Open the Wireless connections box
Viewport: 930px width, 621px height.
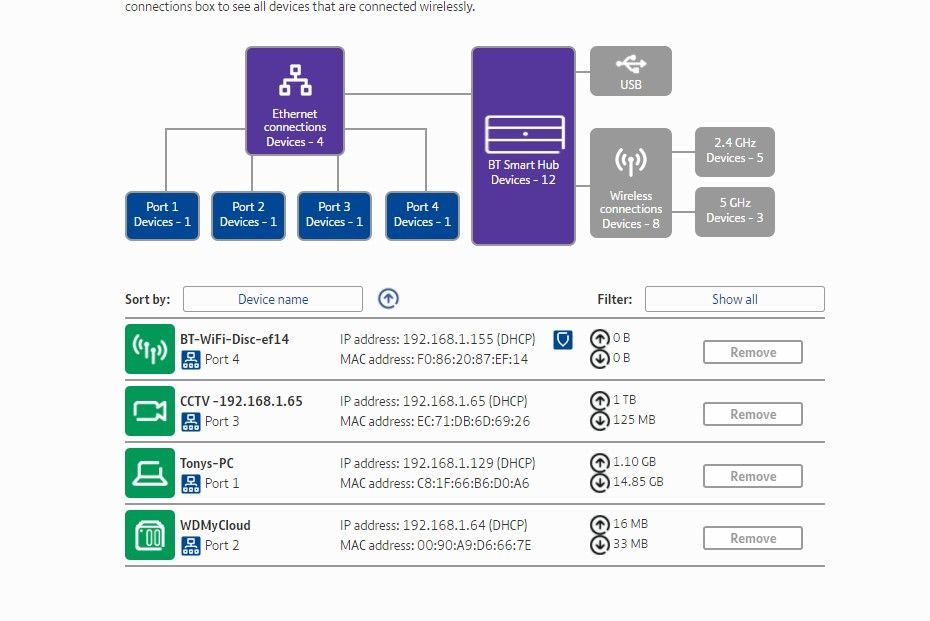tap(630, 182)
